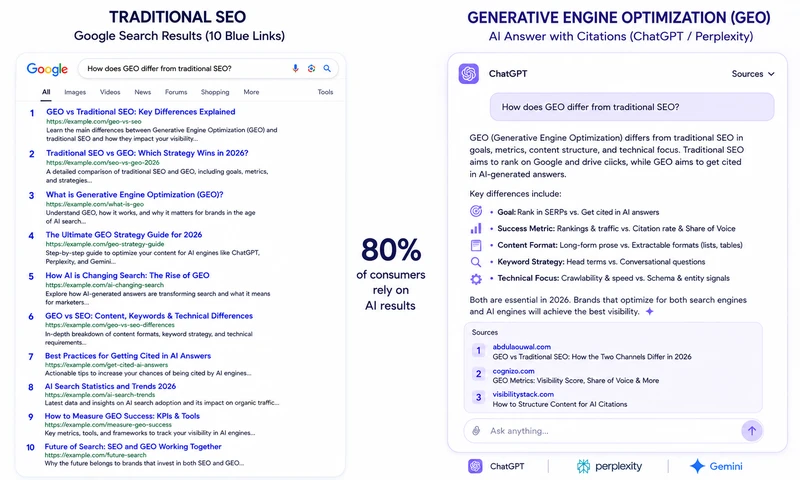
Task: Click URL example.com/ai-changing-search
Action: point(105,285)
